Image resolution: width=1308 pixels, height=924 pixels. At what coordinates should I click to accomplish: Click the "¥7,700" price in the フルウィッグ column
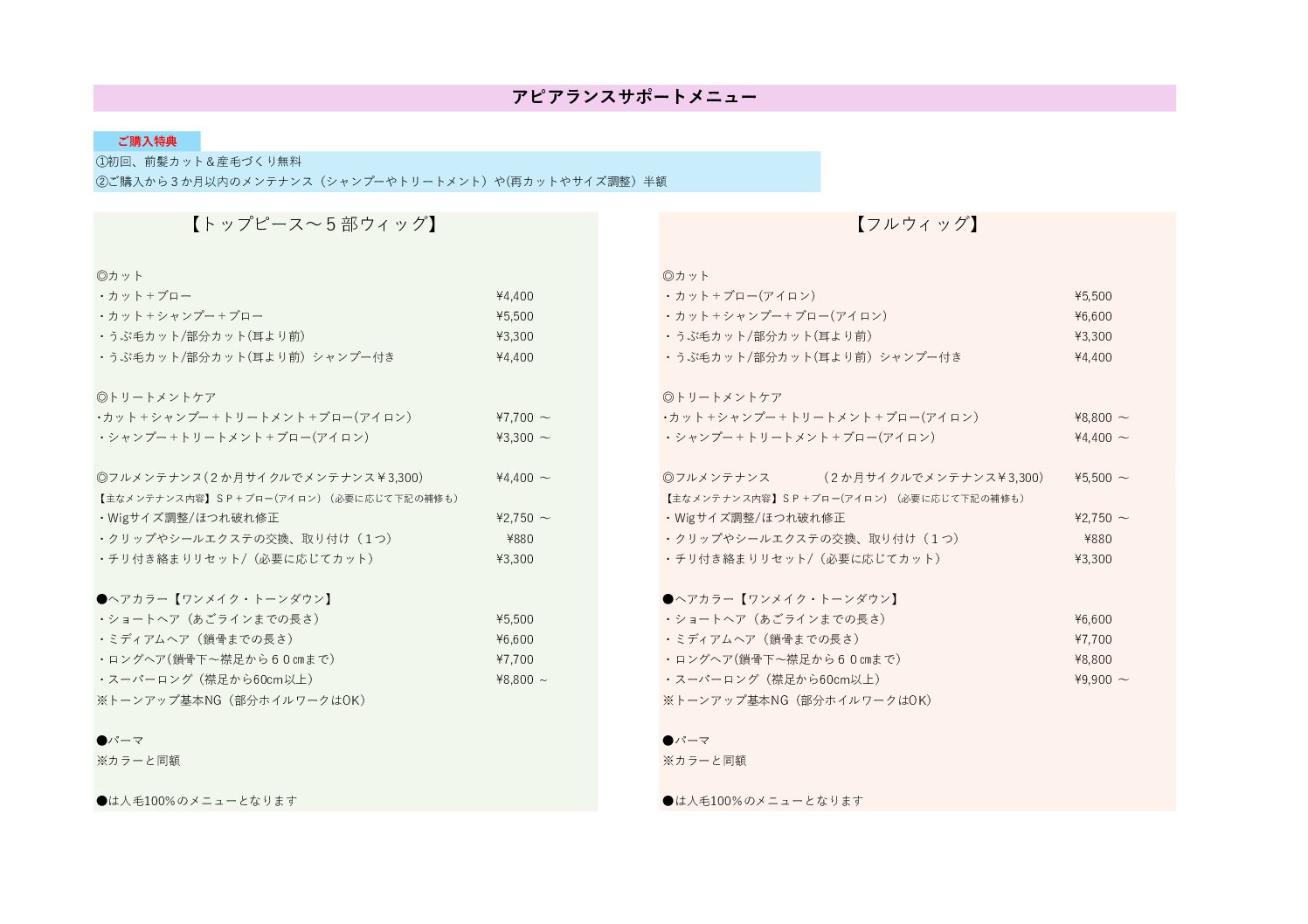(x=1093, y=639)
